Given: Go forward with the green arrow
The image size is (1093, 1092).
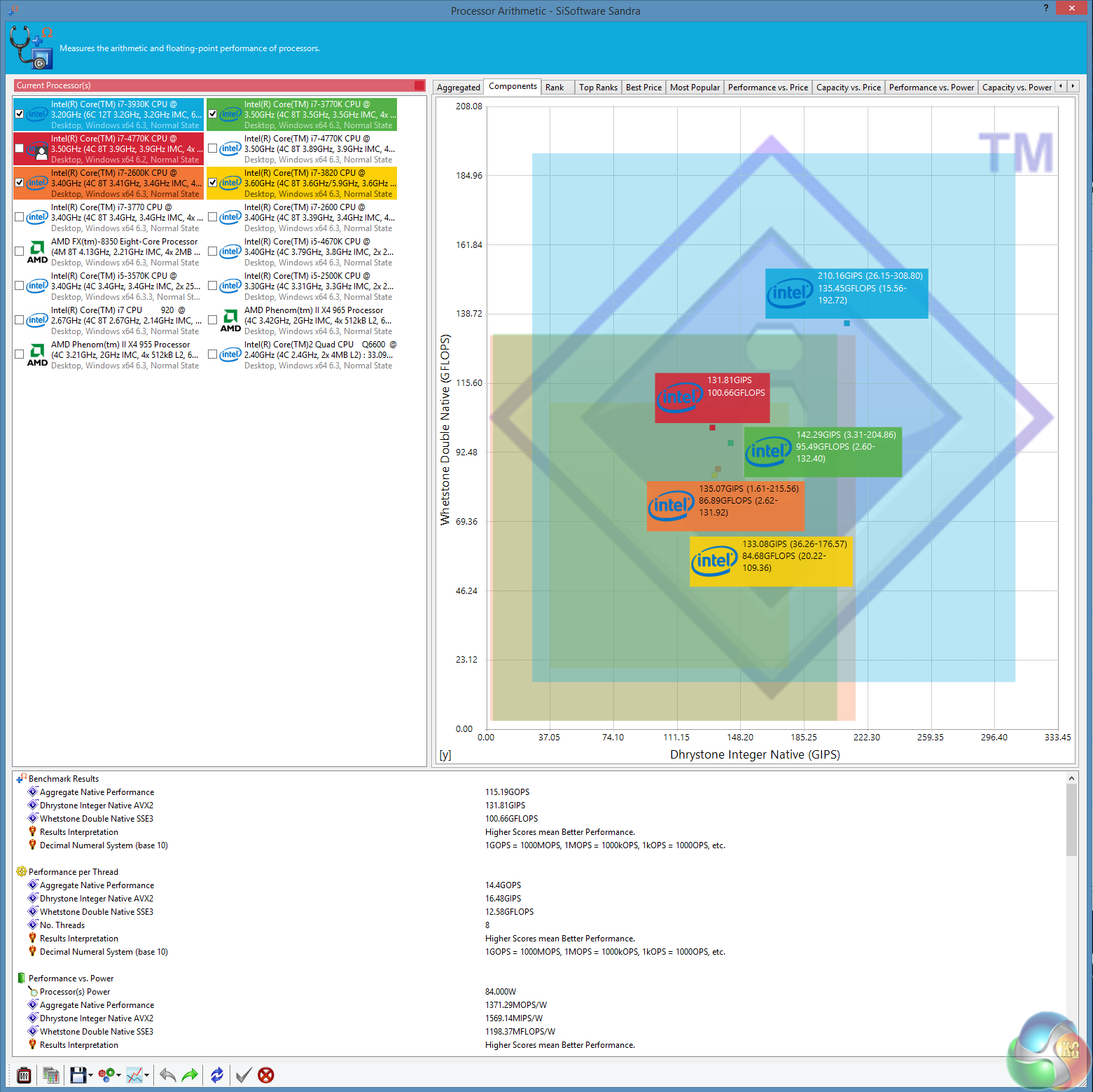Looking at the screenshot, I should (190, 1074).
